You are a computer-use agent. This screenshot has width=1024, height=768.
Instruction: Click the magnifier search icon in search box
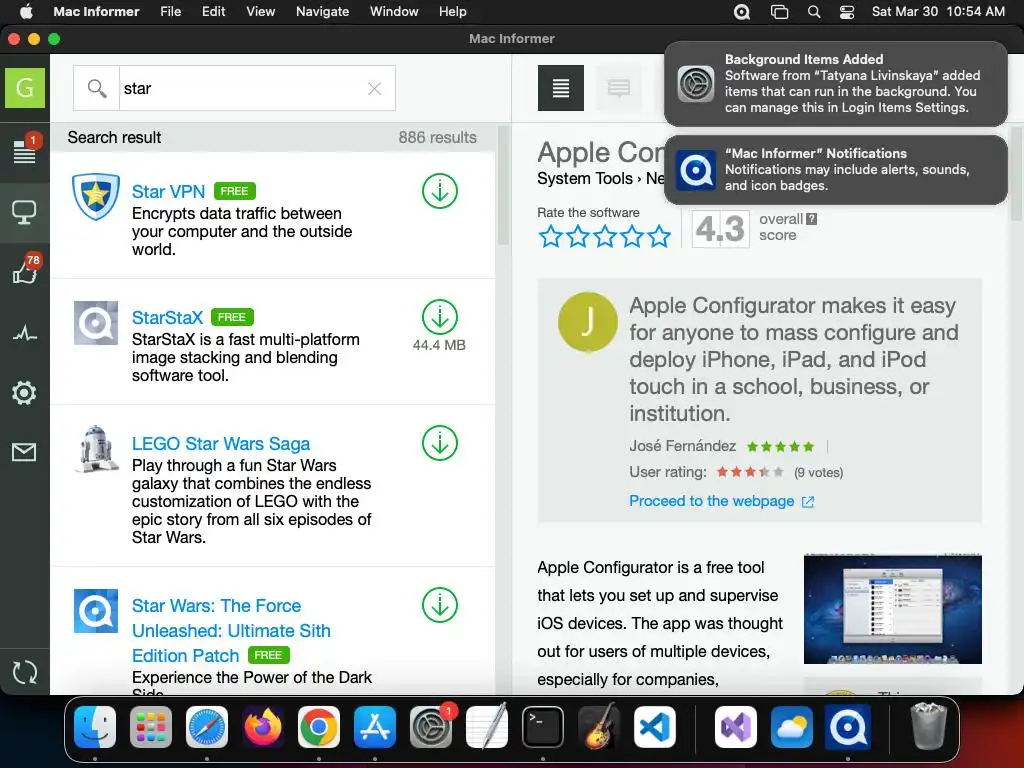tap(97, 88)
